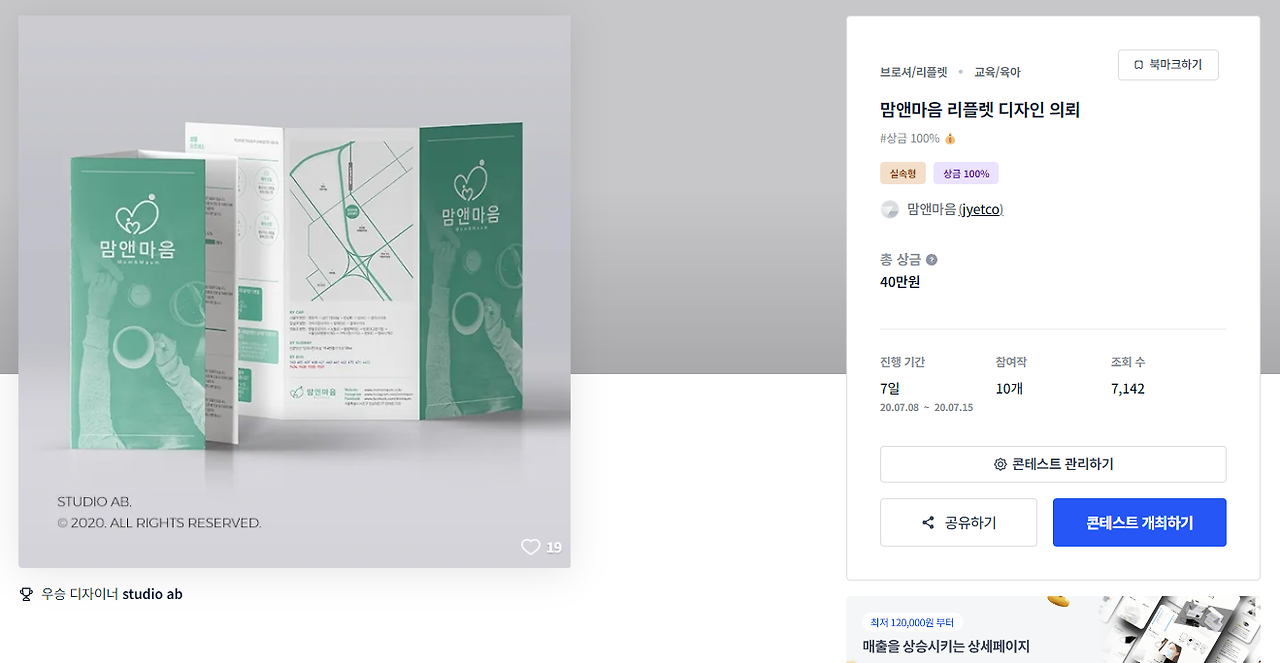This screenshot has height=663, width=1280.
Task: Open winning designer studio ab profile
Action: (x=152, y=594)
